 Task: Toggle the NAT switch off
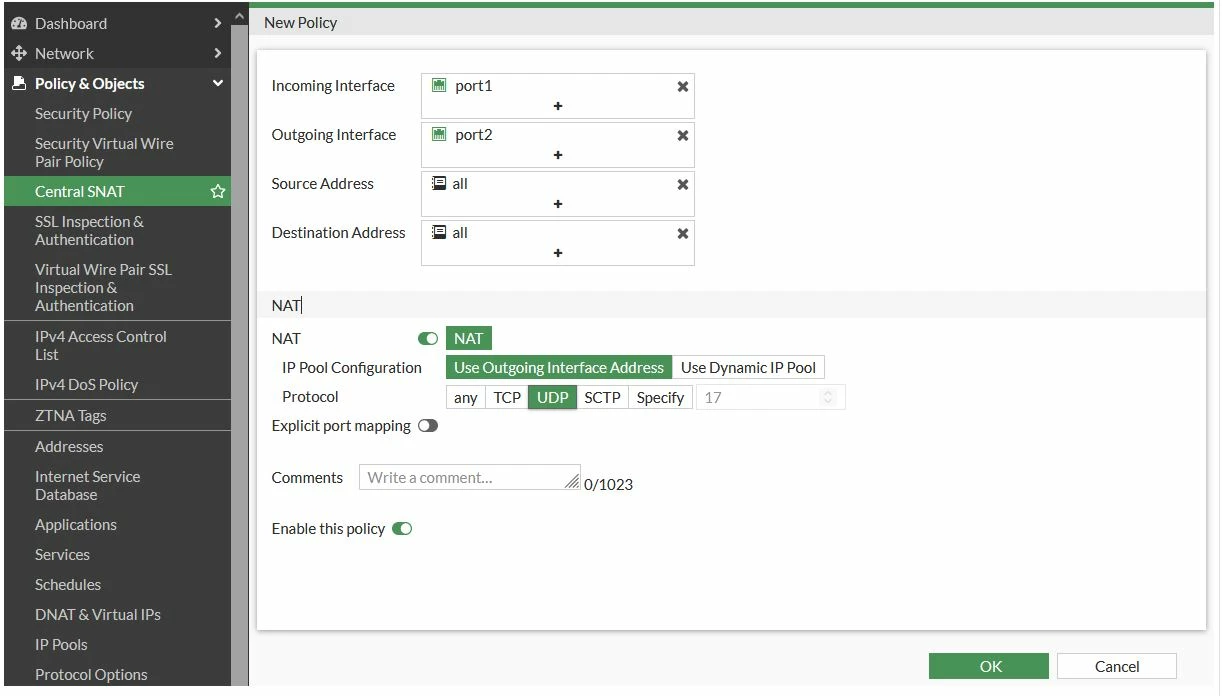click(428, 339)
